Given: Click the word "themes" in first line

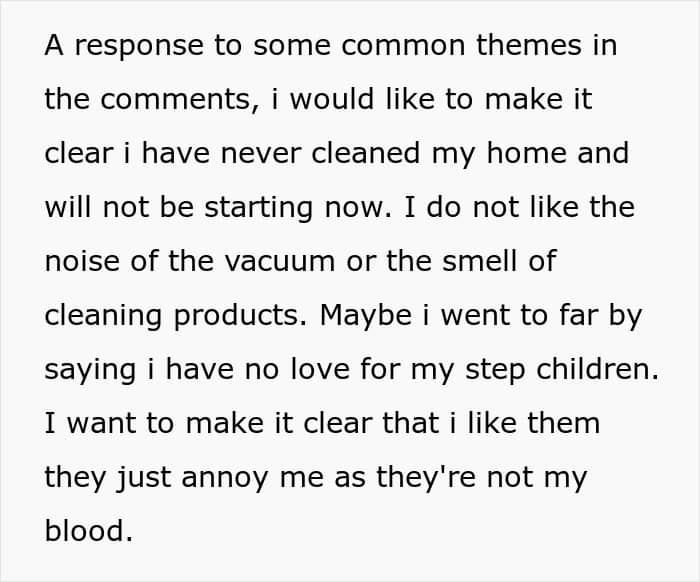Looking at the screenshot, I should point(529,45).
